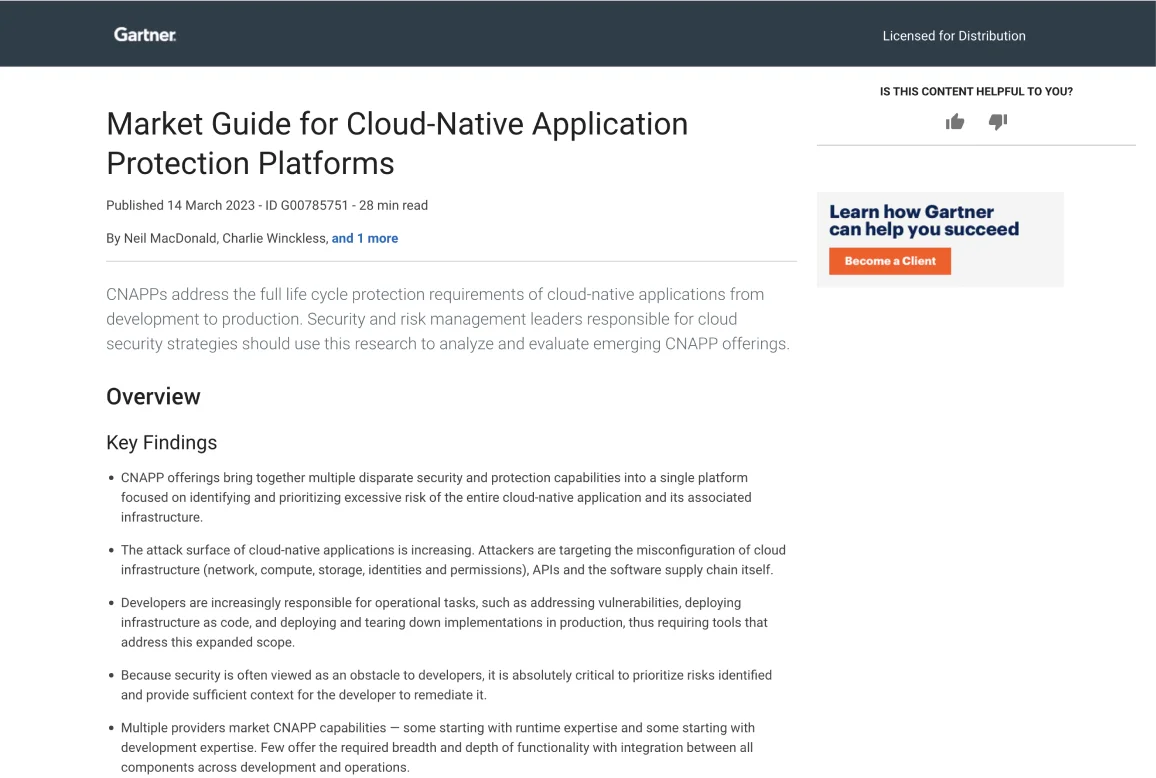This screenshot has width=1156, height=778.
Task: Click the published date 14 March 2023
Action: (x=211, y=205)
